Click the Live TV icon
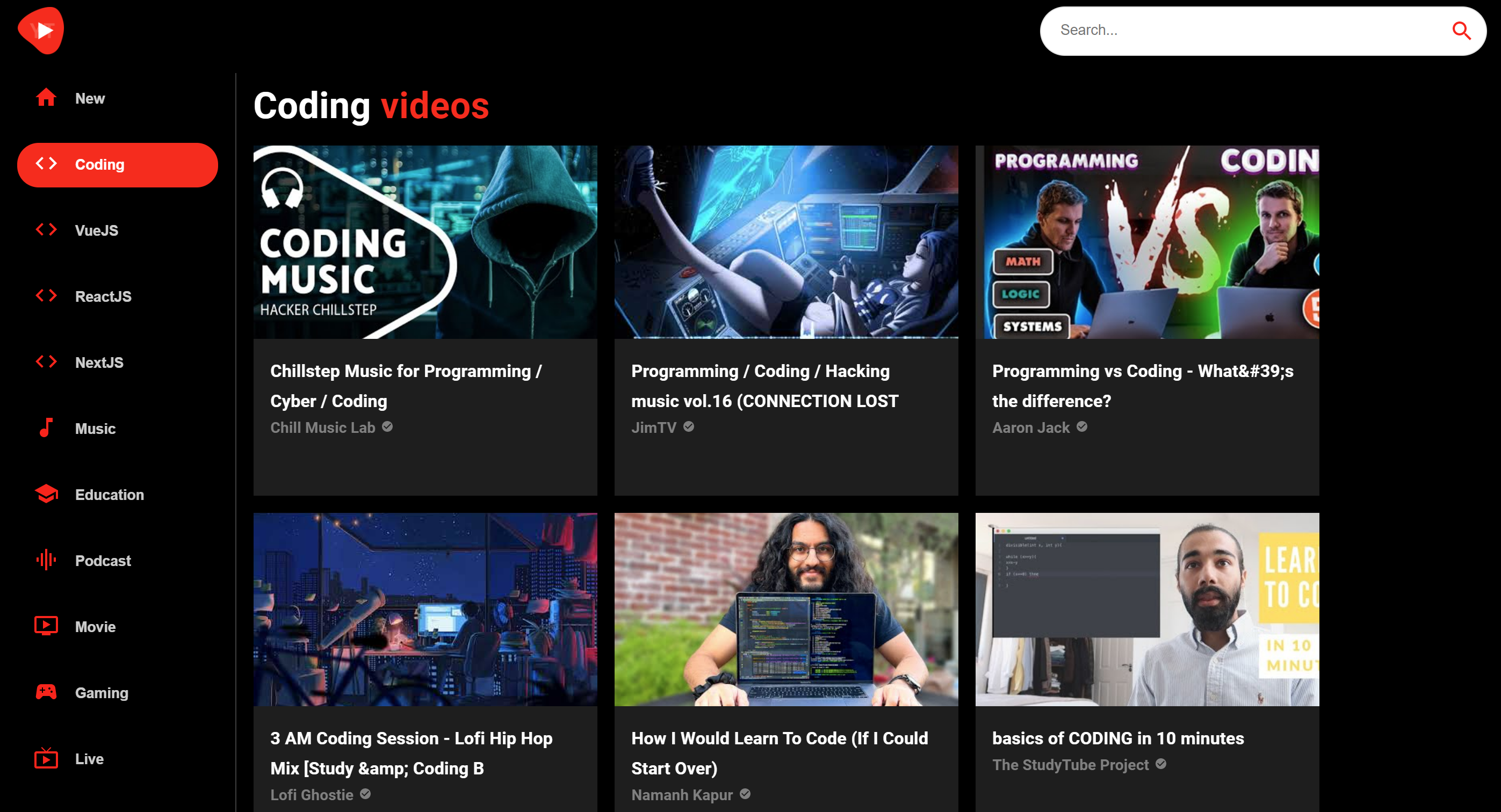This screenshot has width=1501, height=812. [46, 758]
